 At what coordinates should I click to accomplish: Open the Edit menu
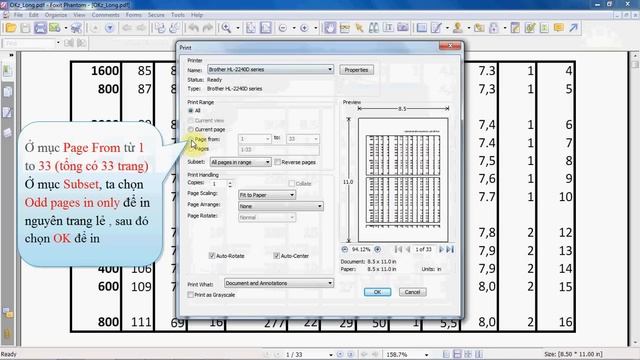point(33,15)
